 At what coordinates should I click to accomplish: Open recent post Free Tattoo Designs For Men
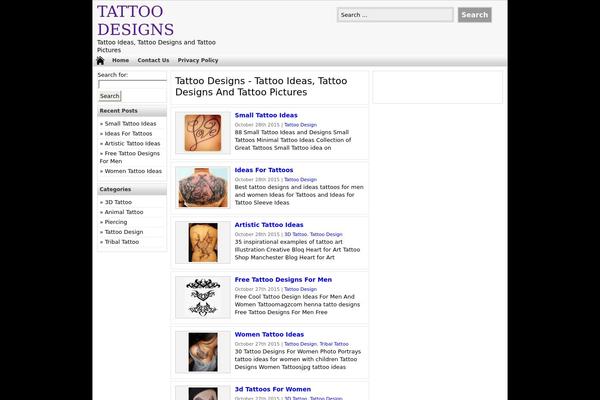130,157
